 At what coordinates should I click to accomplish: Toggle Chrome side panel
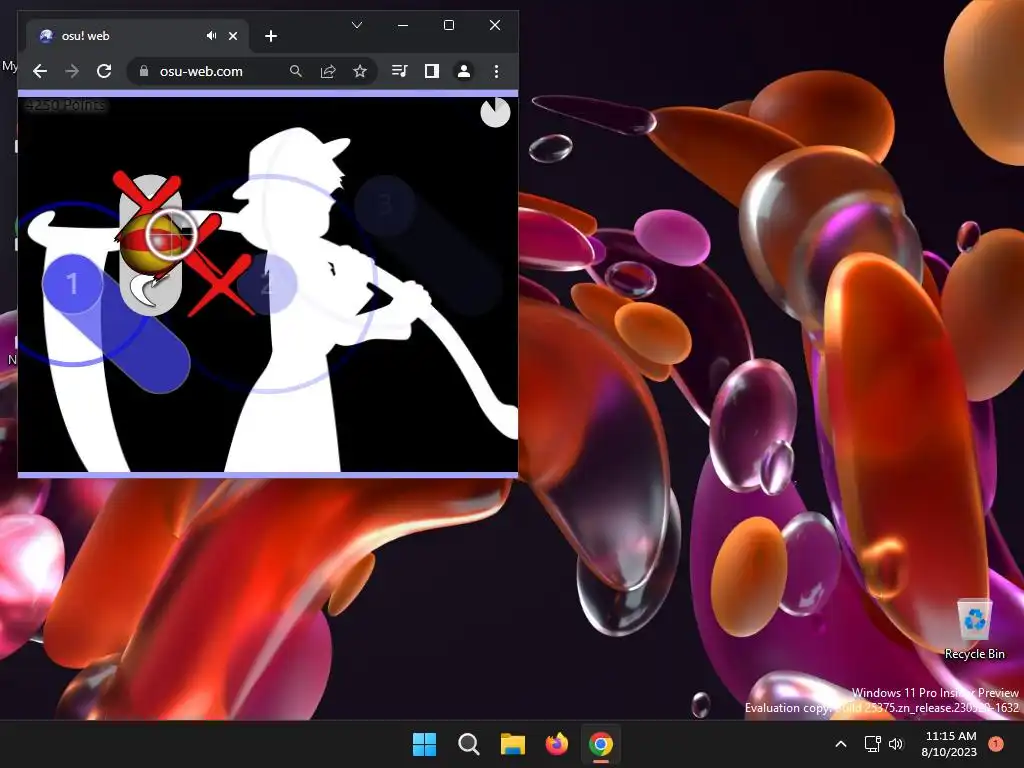coord(432,71)
